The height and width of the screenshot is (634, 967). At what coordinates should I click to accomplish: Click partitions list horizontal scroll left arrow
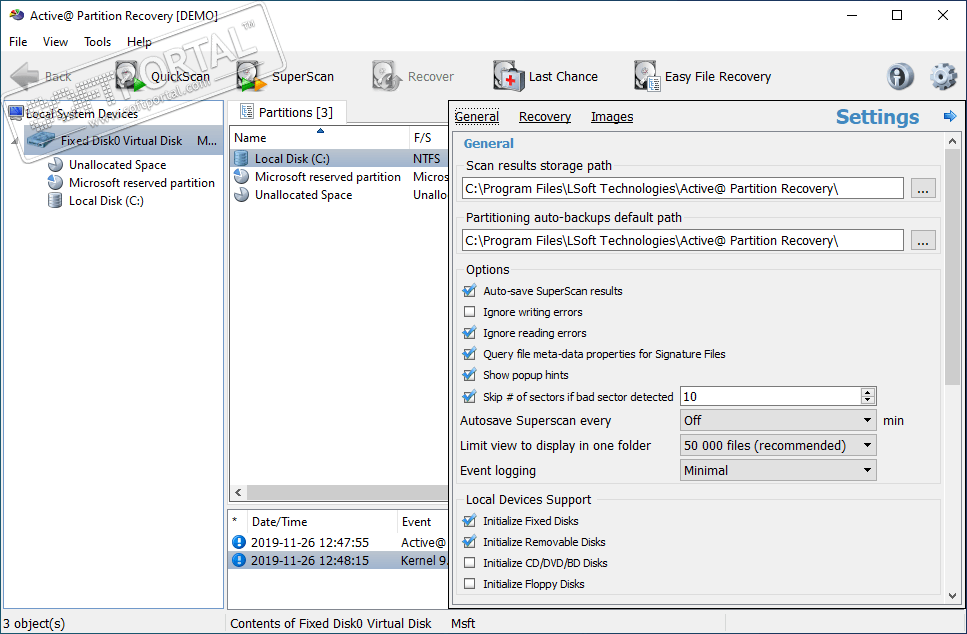[x=238, y=492]
